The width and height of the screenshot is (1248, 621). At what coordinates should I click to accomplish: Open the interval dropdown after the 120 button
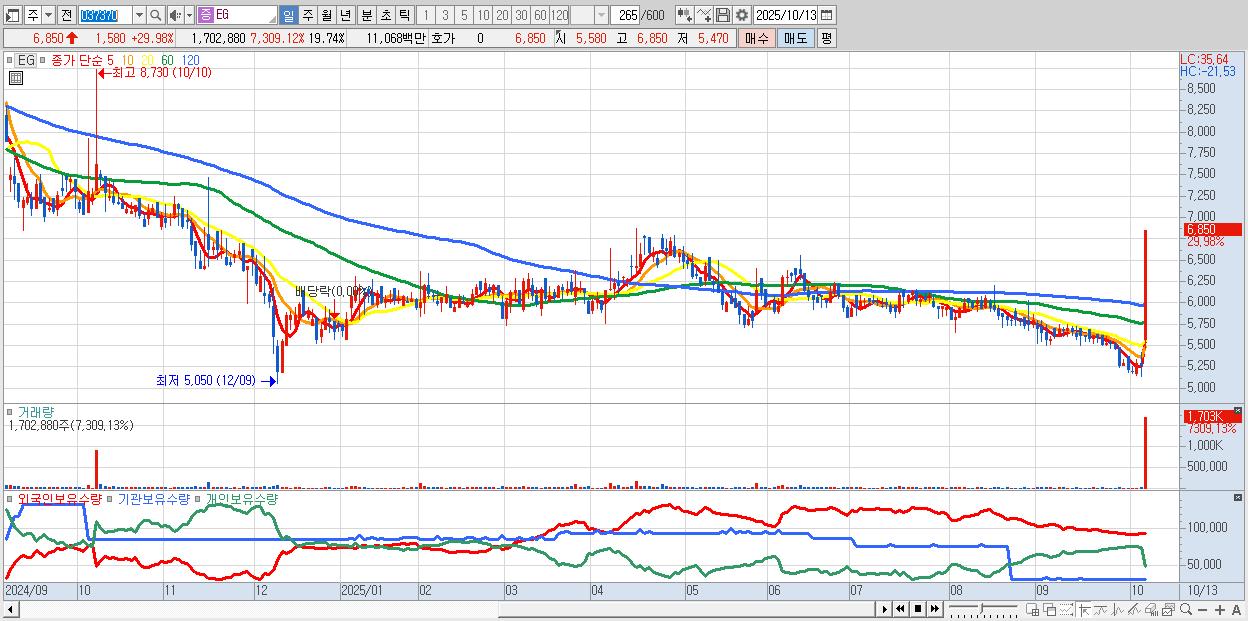601,15
